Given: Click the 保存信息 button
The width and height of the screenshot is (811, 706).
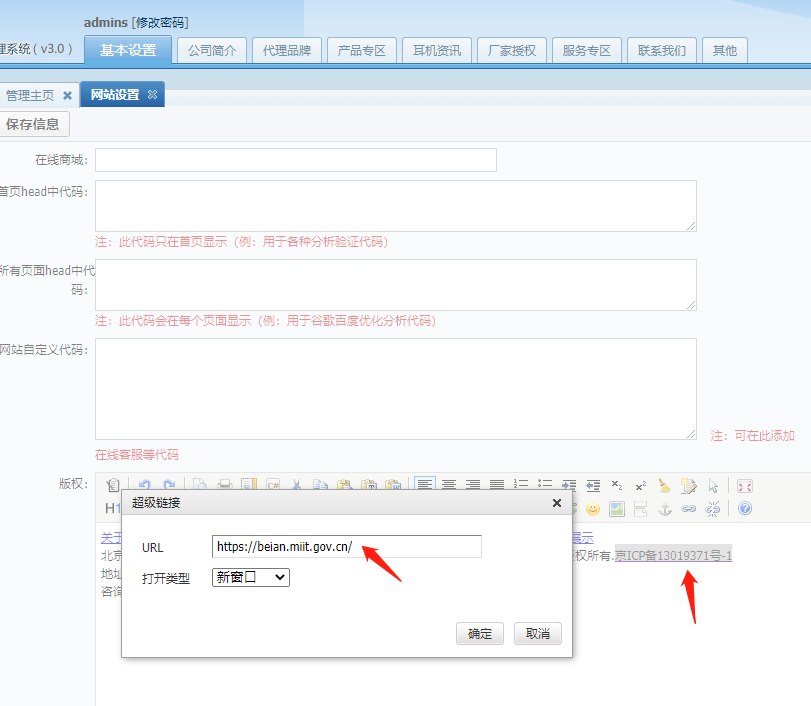Looking at the screenshot, I should [33, 124].
